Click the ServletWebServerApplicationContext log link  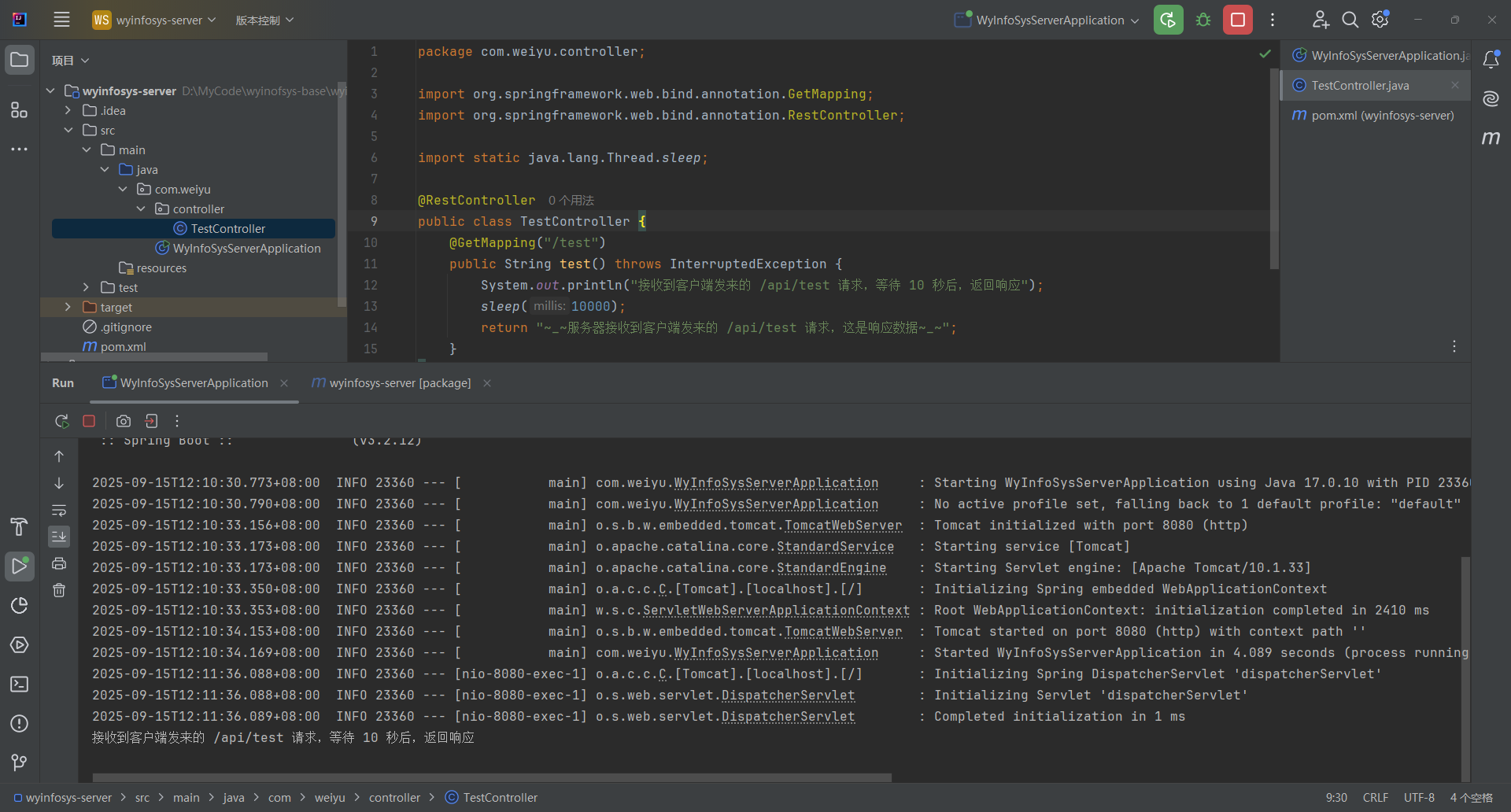coord(776,611)
